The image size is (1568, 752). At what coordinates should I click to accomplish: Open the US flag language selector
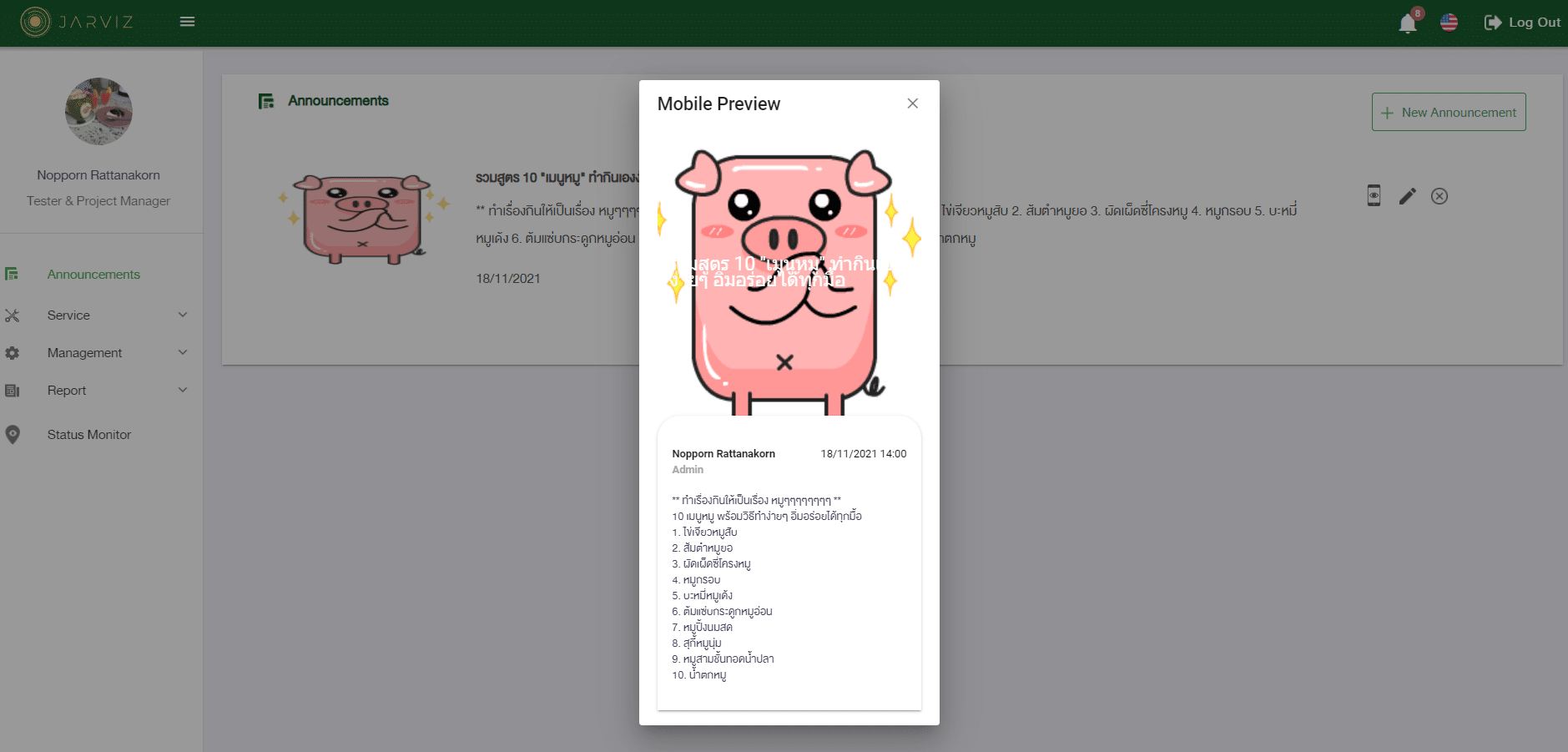(1450, 23)
